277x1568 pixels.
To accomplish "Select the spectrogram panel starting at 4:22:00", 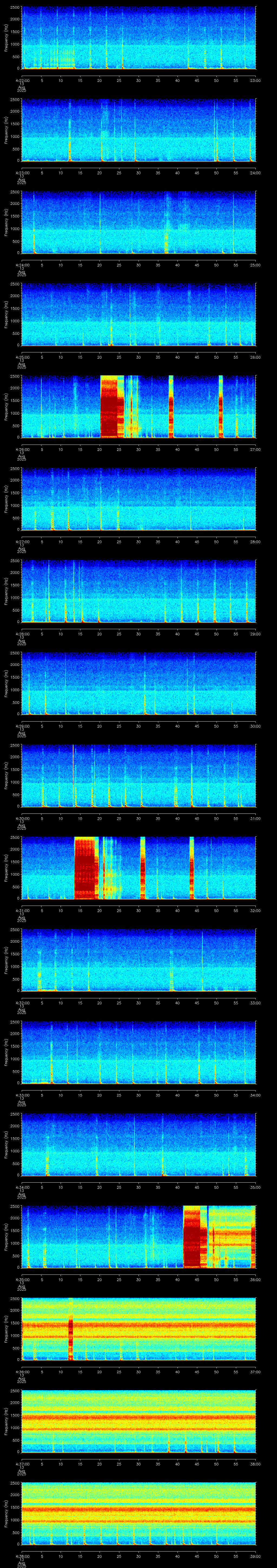I will pos(138,38).
